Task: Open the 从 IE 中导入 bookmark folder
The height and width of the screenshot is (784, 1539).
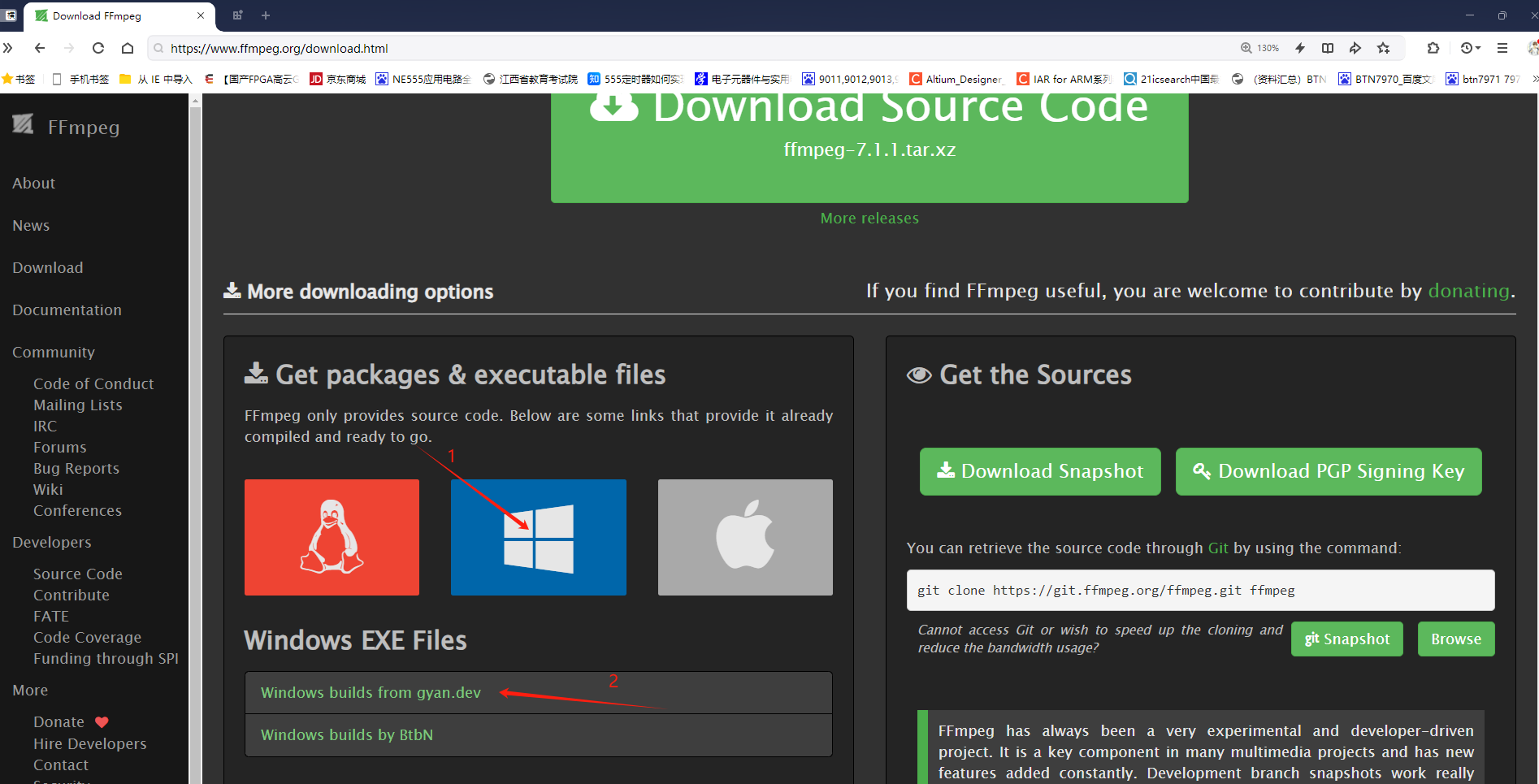Action: (x=156, y=79)
